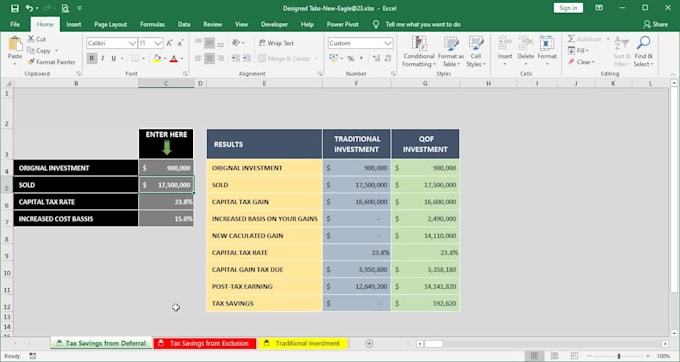Click the Tell Me lightbulb icon

point(376,24)
